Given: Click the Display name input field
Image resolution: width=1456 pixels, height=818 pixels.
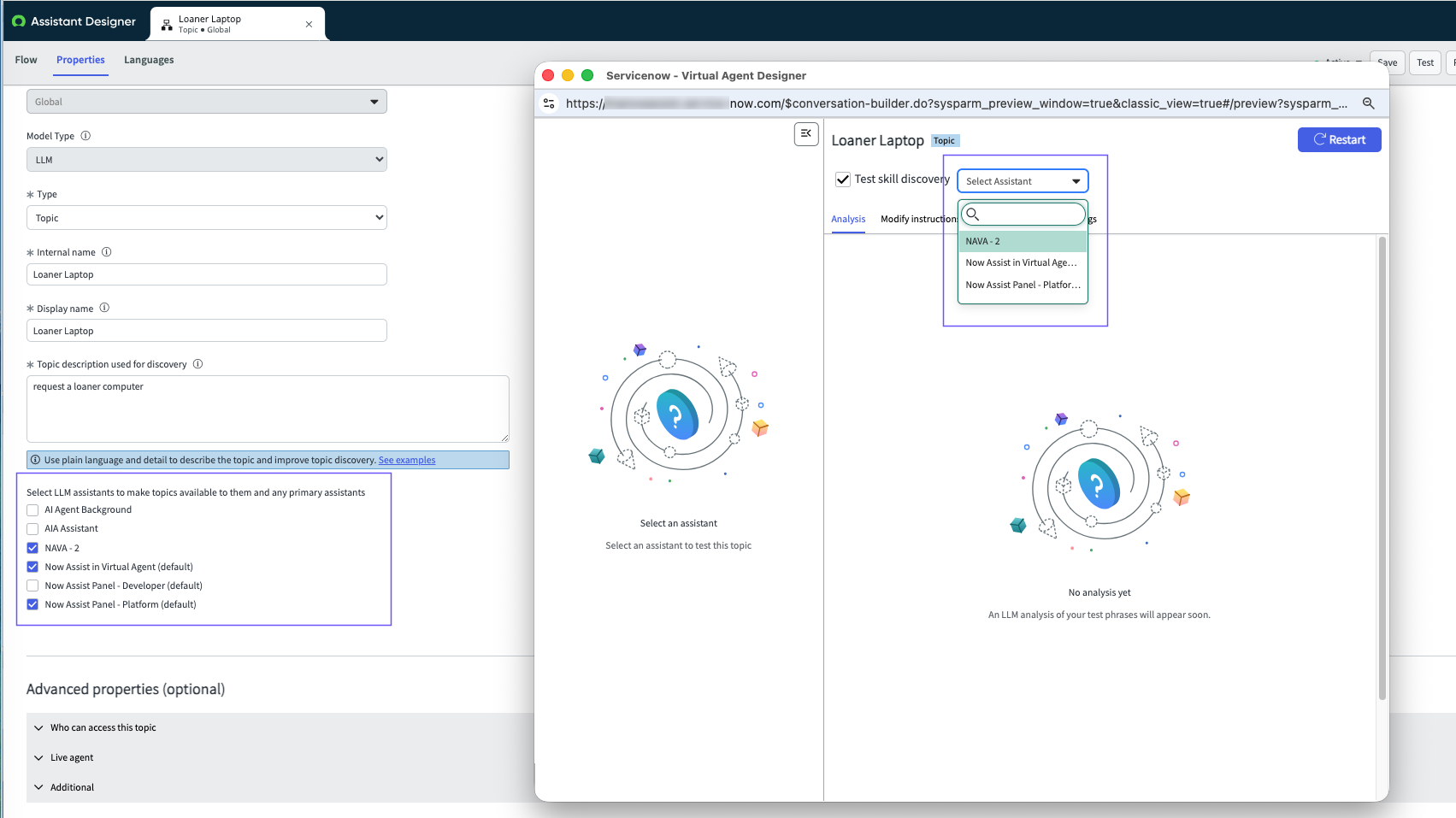Looking at the screenshot, I should pyautogui.click(x=207, y=331).
